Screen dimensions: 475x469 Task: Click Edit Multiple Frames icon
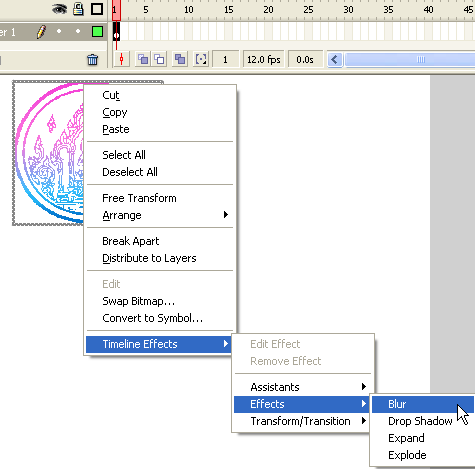pos(180,59)
